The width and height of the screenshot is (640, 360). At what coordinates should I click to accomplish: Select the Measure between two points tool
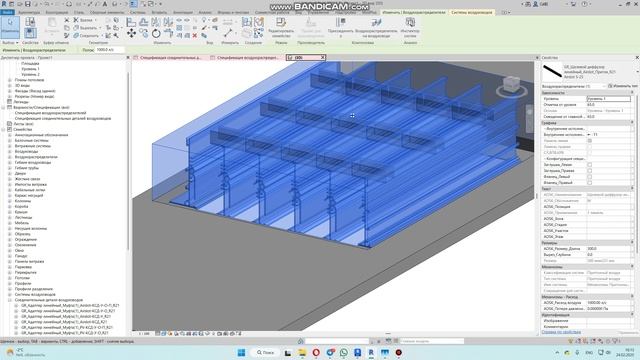228,33
